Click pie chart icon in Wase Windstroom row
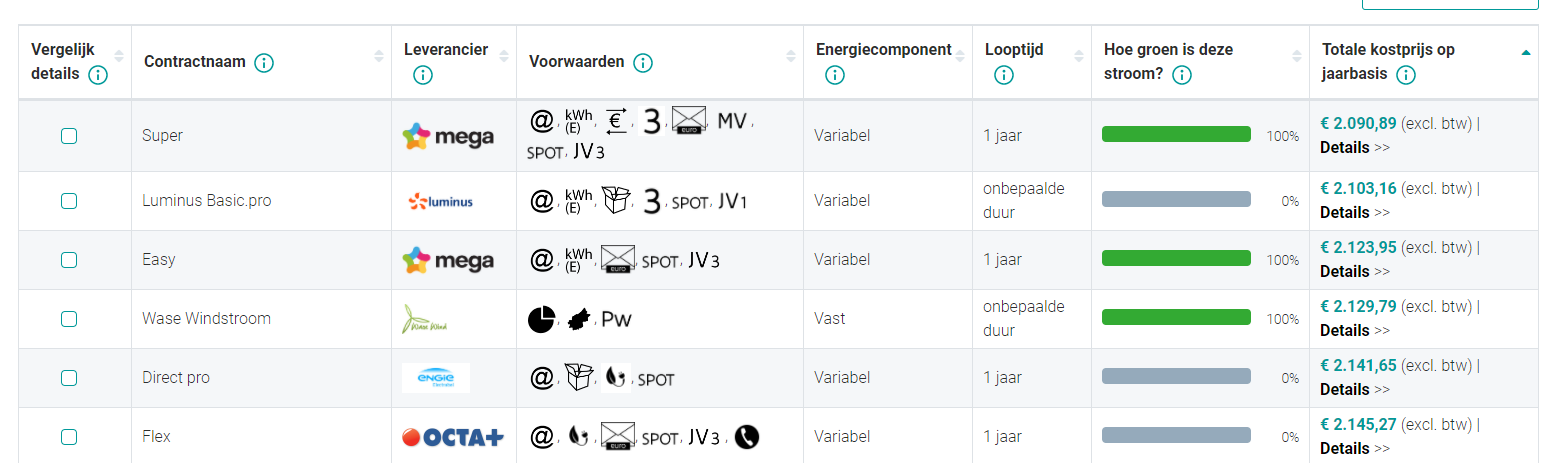The height and width of the screenshot is (463, 1553). point(541,319)
